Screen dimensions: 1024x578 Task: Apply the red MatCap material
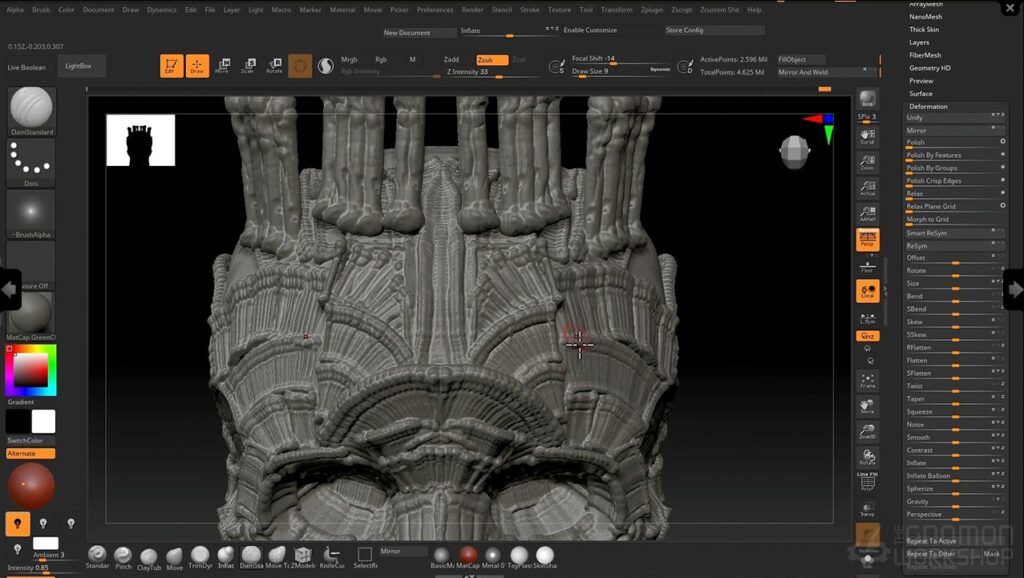[468, 556]
